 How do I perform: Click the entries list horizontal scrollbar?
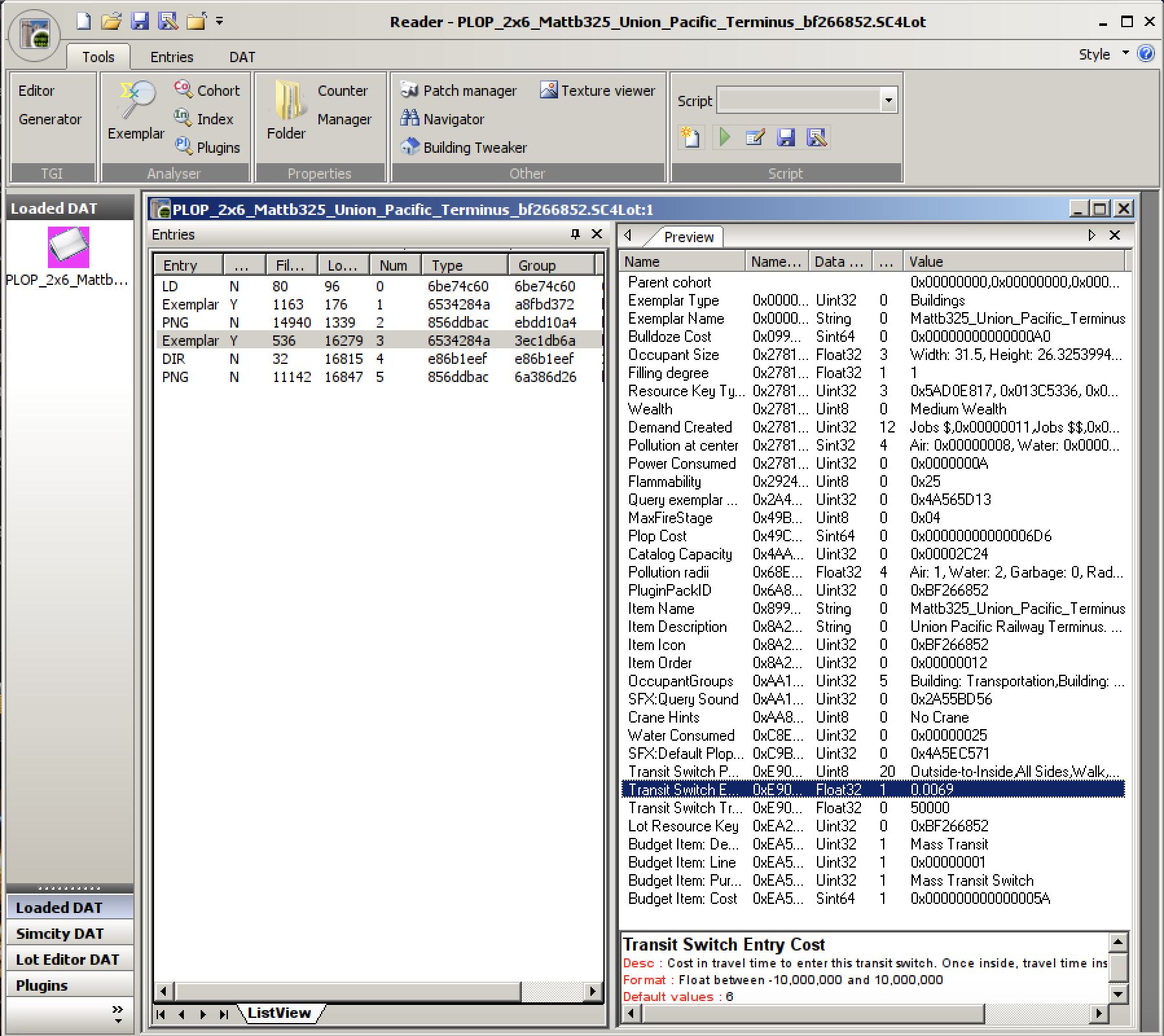click(377, 991)
